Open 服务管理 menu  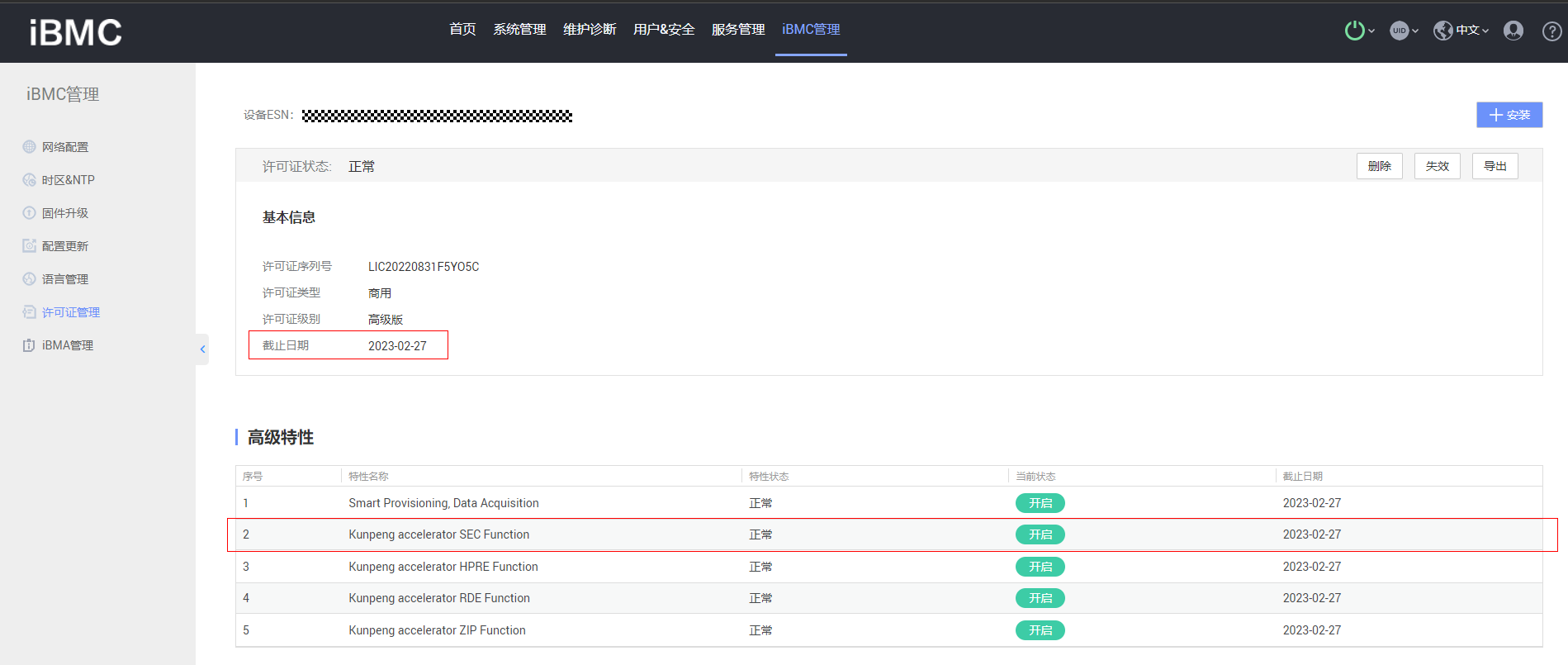tap(738, 30)
